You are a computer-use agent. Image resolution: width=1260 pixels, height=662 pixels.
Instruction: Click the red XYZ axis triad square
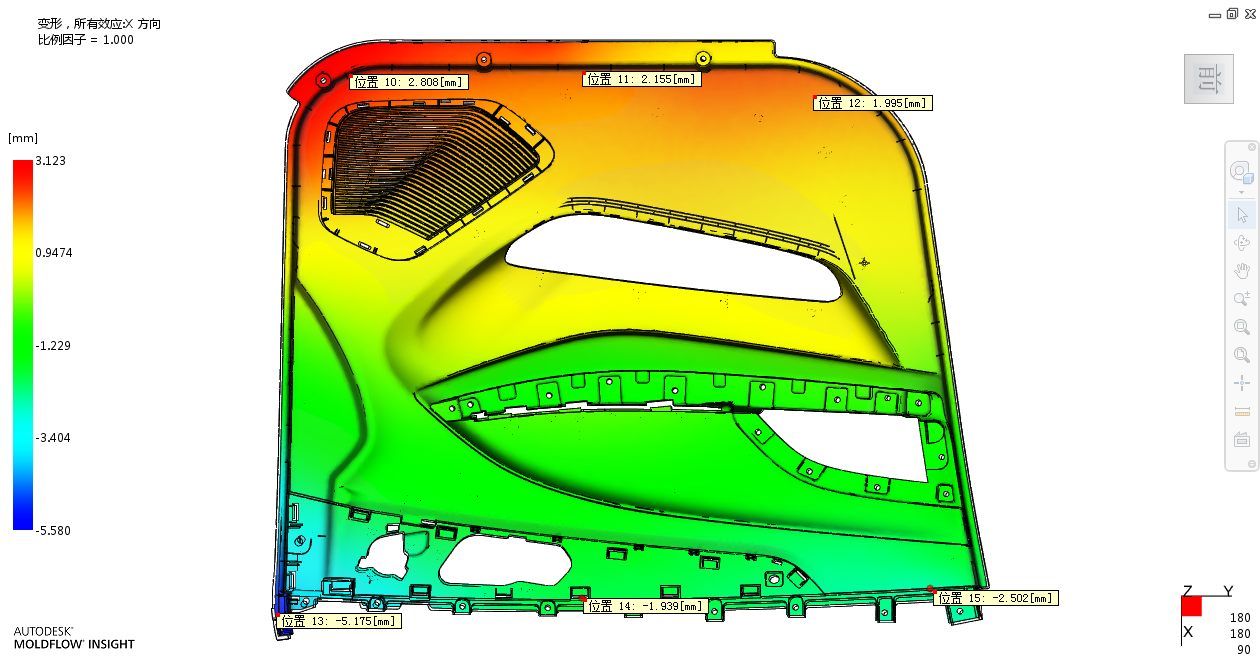coord(1191,606)
